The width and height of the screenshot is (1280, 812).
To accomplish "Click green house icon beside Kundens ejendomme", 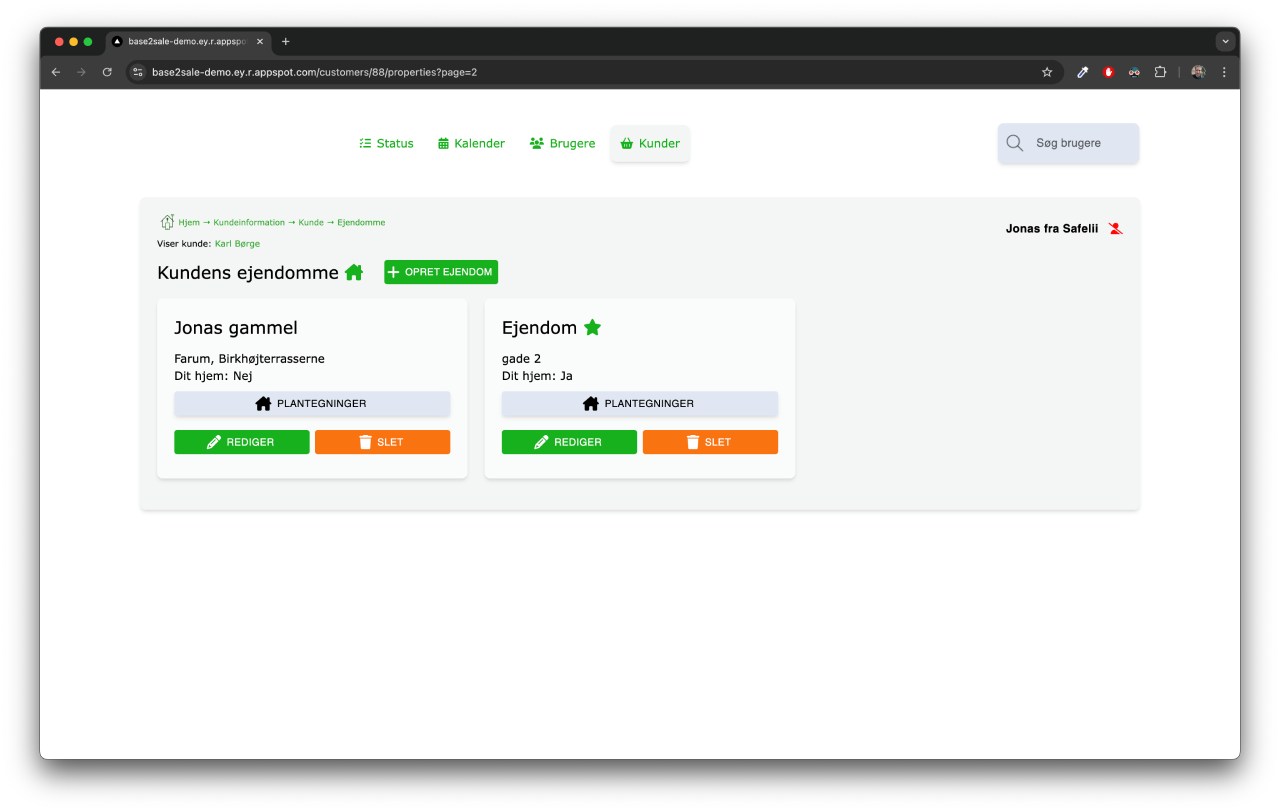I will [x=354, y=272].
